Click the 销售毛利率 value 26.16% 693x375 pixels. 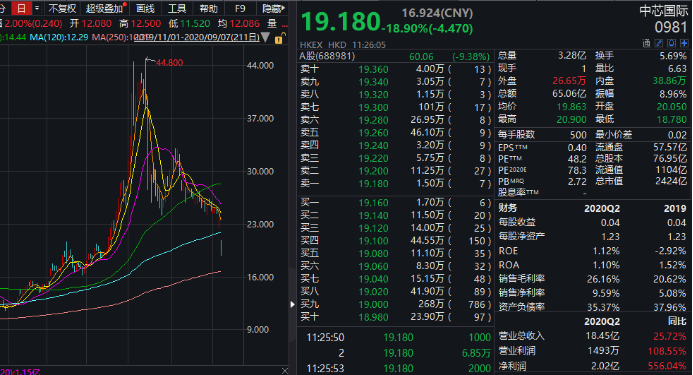(x=603, y=279)
